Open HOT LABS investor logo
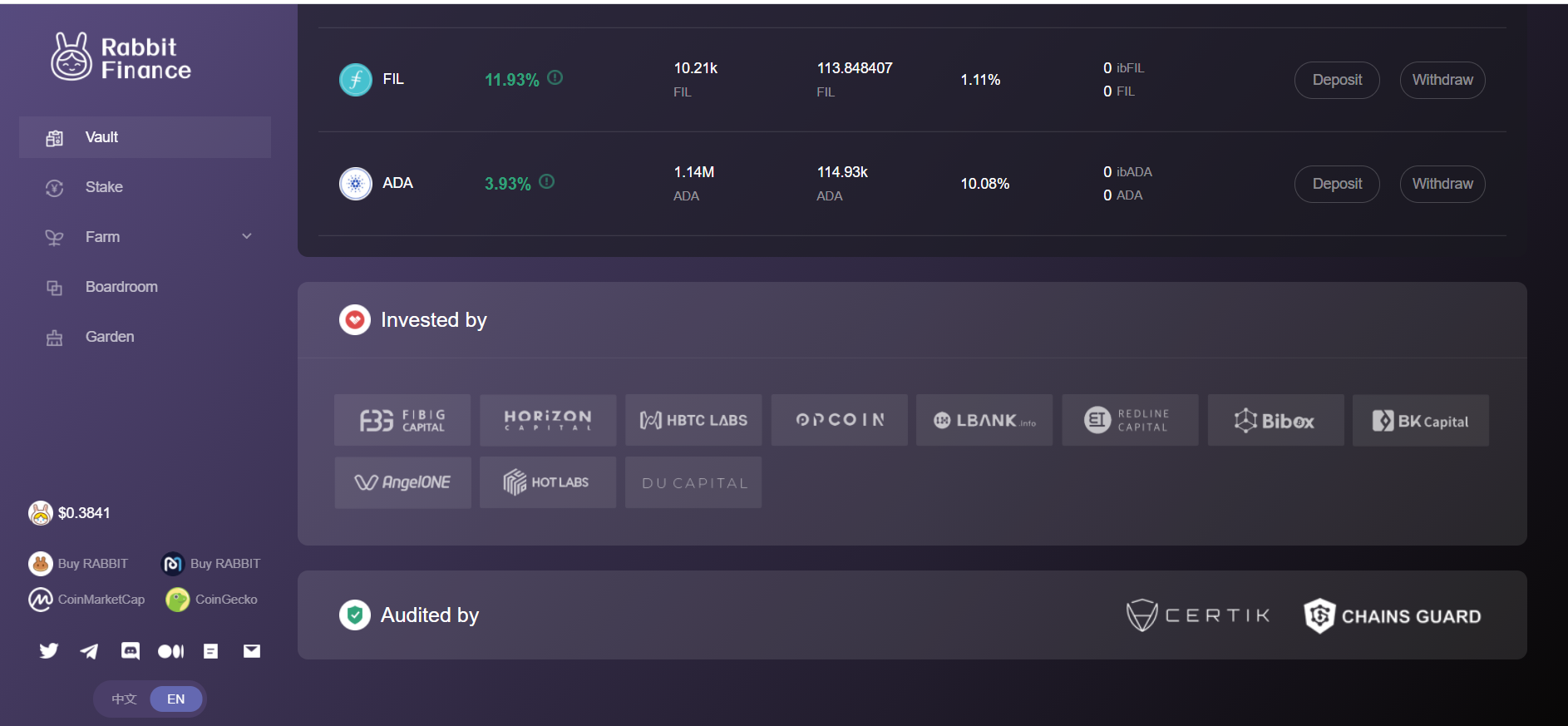The height and width of the screenshot is (726, 1568). pos(548,482)
